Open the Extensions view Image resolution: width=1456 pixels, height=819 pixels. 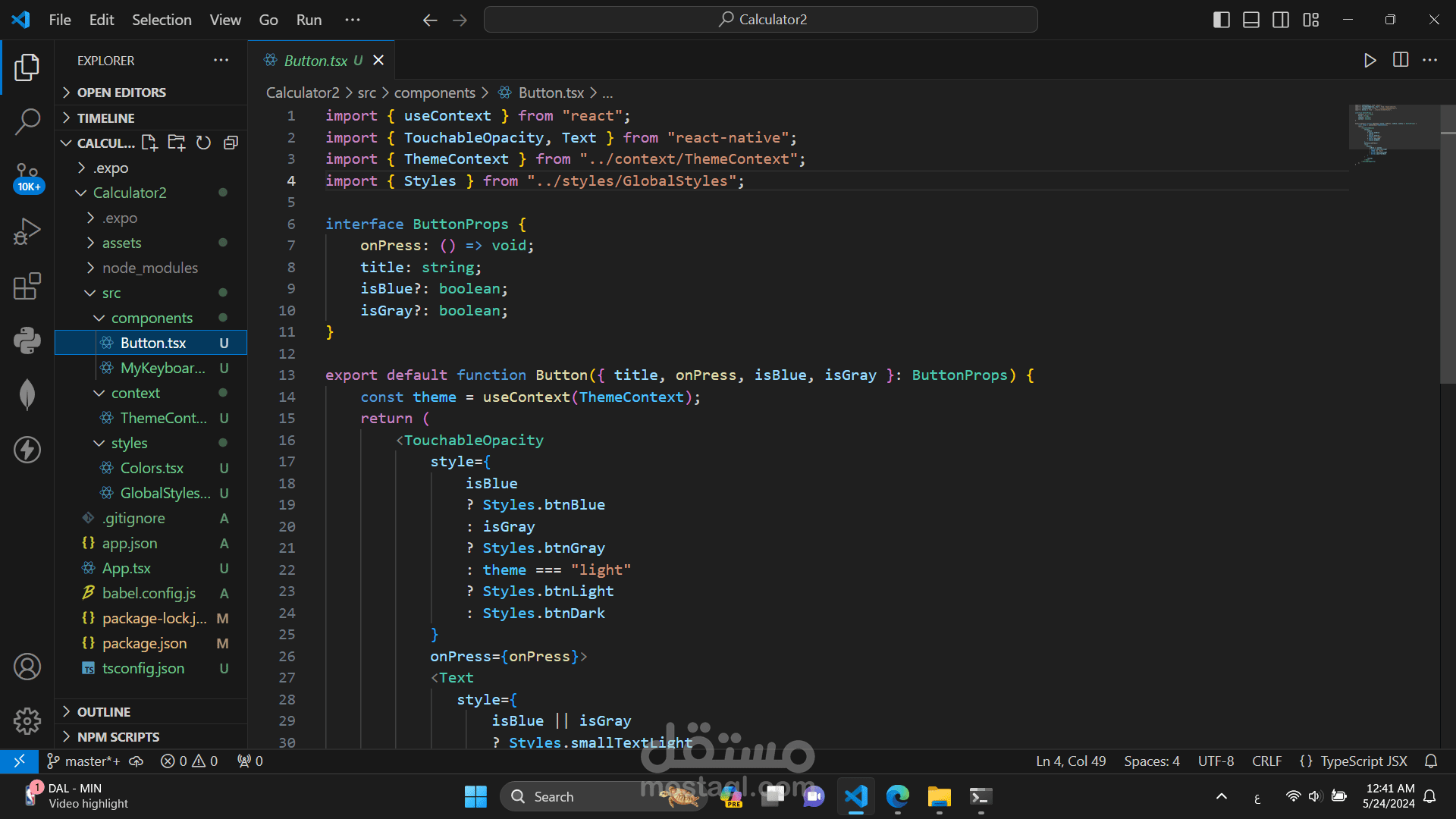27,287
